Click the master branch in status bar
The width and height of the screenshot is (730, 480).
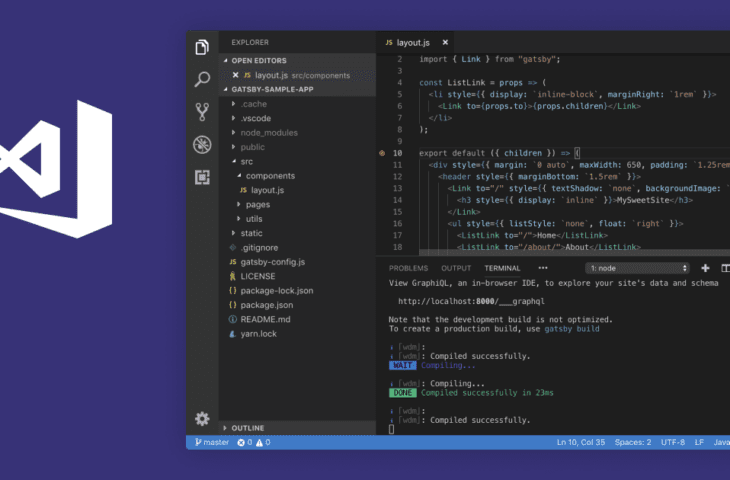[x=212, y=442]
